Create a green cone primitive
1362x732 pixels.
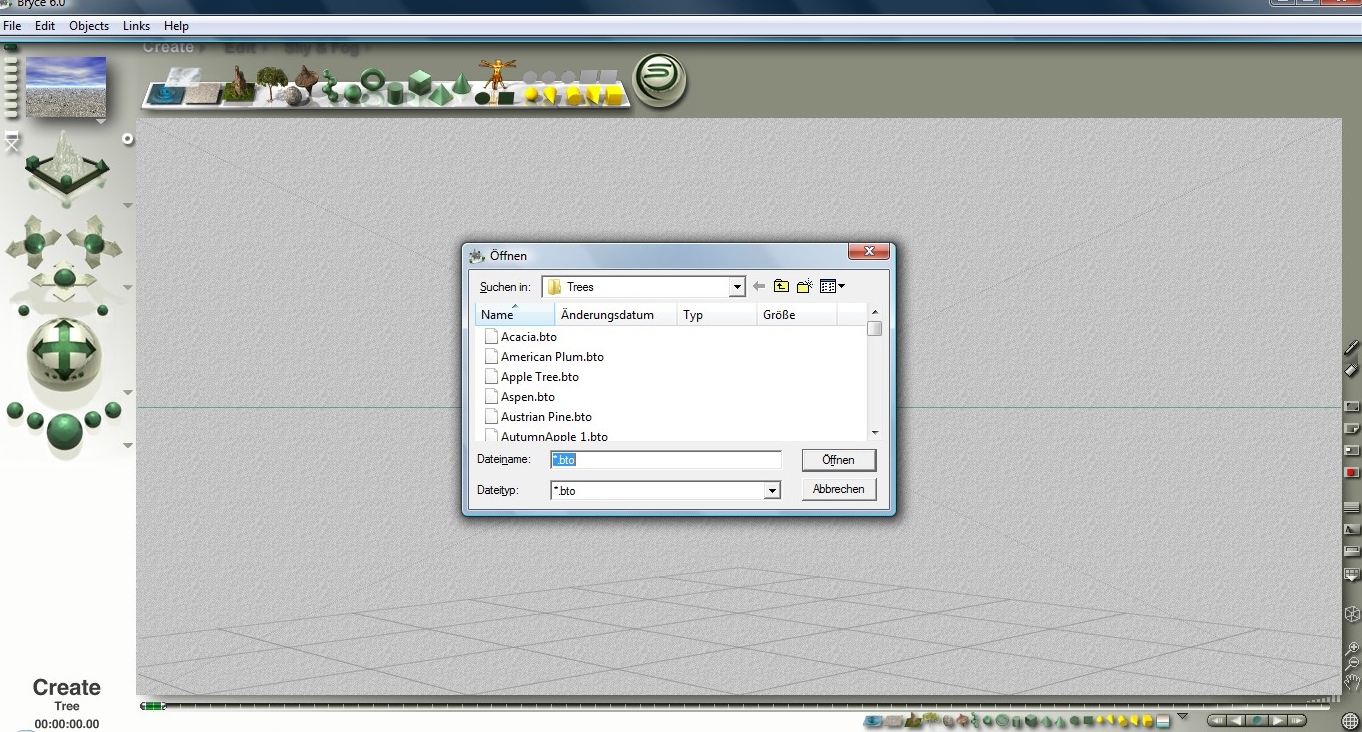point(461,84)
